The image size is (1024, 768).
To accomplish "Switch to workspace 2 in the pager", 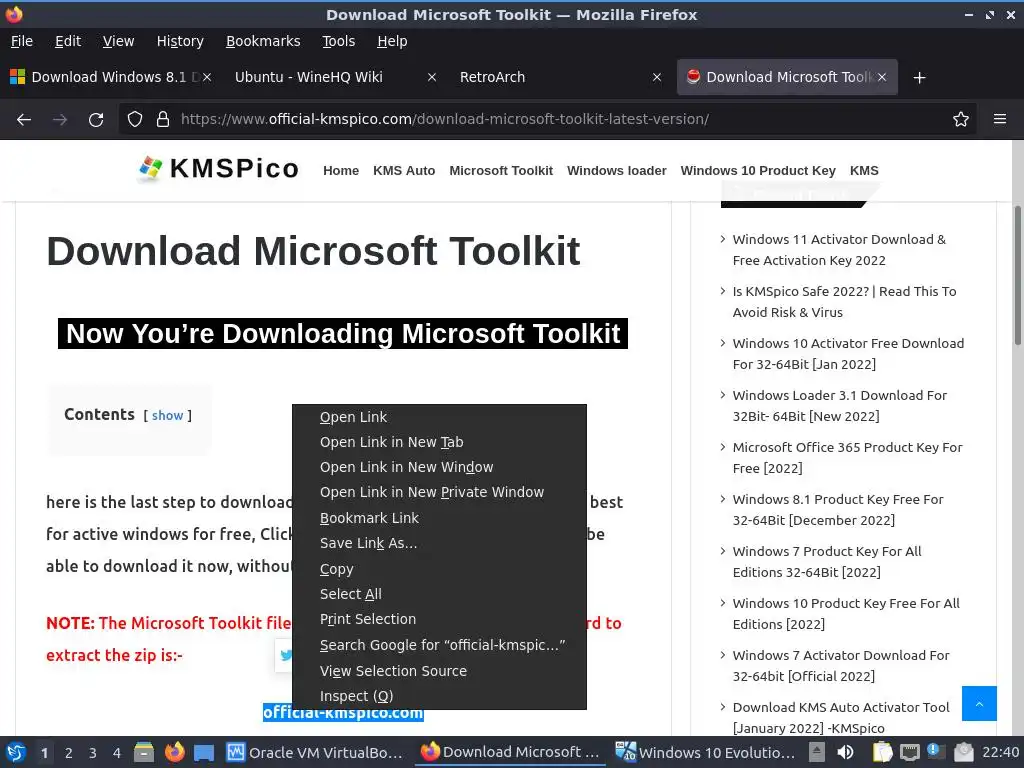I will pos(69,753).
